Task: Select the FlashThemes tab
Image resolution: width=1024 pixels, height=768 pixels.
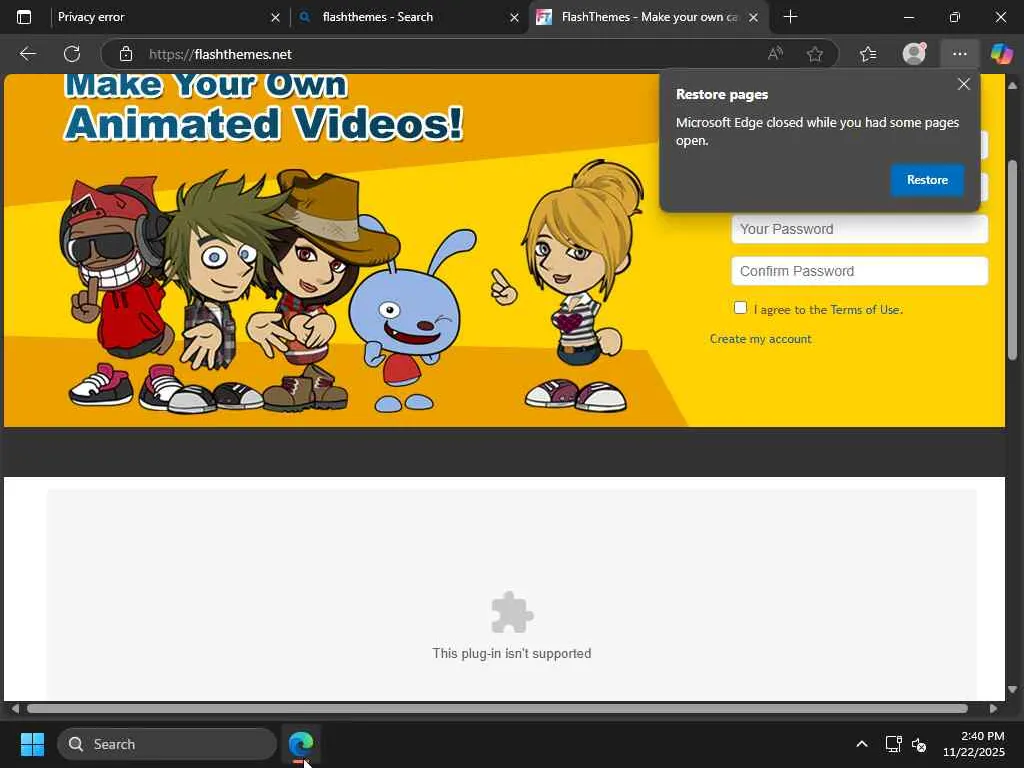Action: click(x=648, y=17)
